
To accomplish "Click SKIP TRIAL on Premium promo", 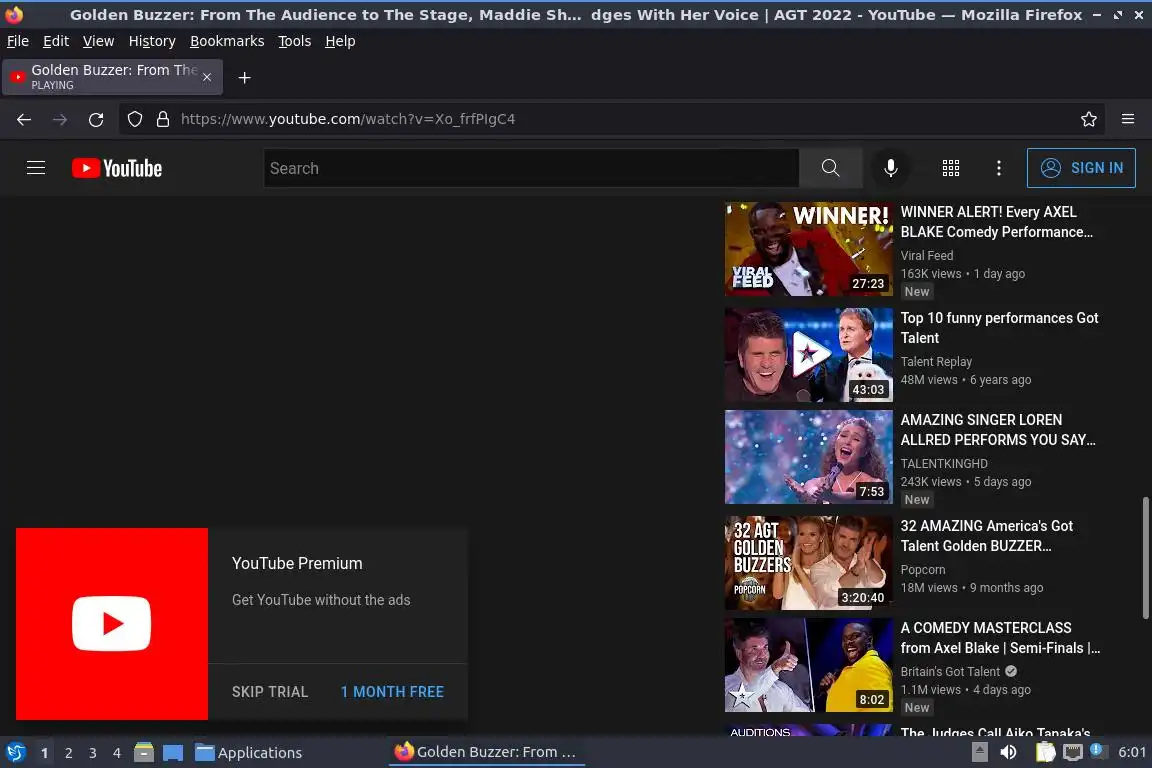I will point(270,692).
